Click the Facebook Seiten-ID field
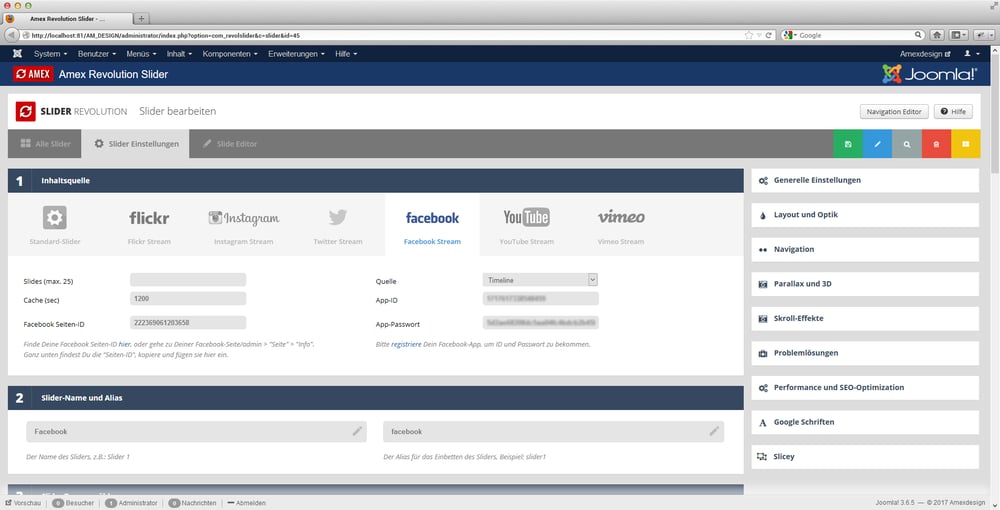Image resolution: width=1000 pixels, height=510 pixels. pos(188,323)
